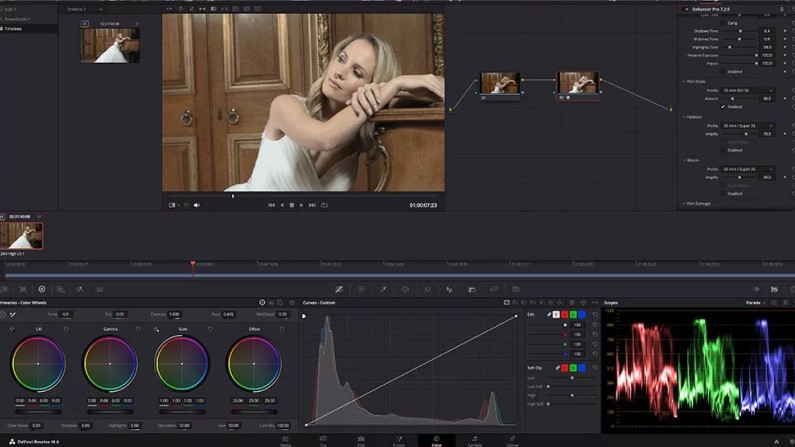Play the clip forward in viewer
This screenshot has height=447, width=795.
click(301, 205)
